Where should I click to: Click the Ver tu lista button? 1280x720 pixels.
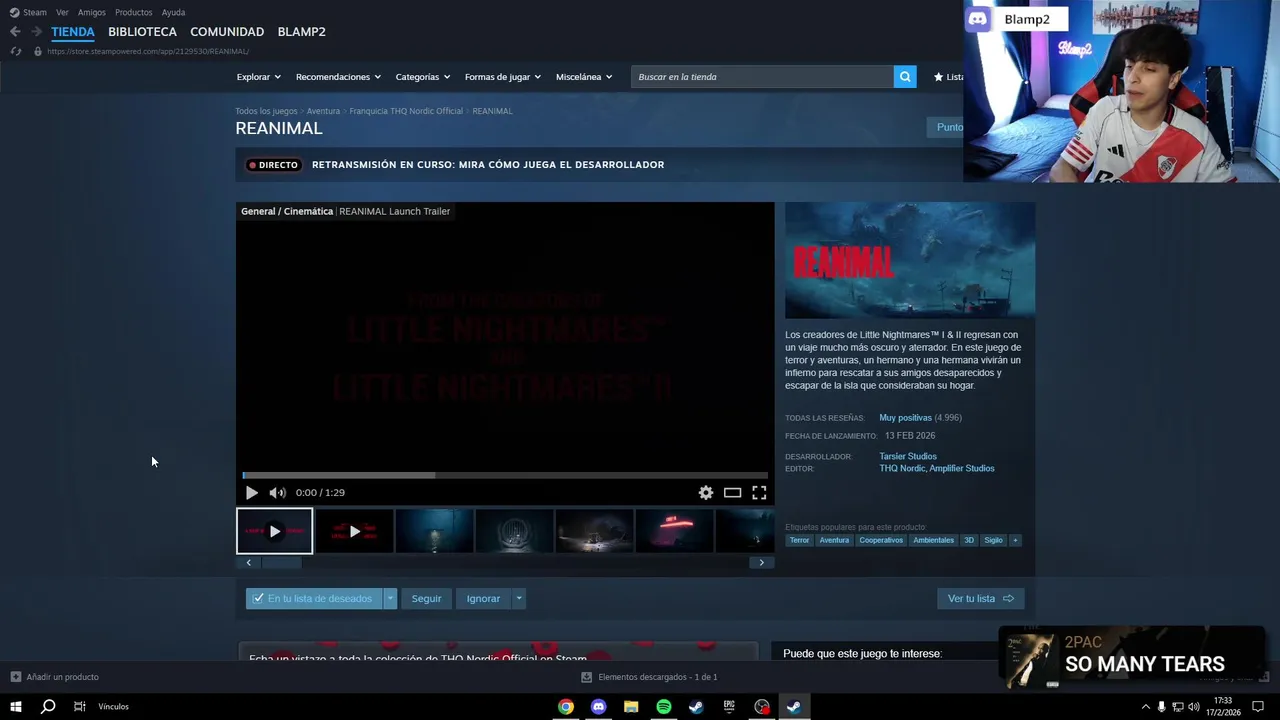pos(980,599)
